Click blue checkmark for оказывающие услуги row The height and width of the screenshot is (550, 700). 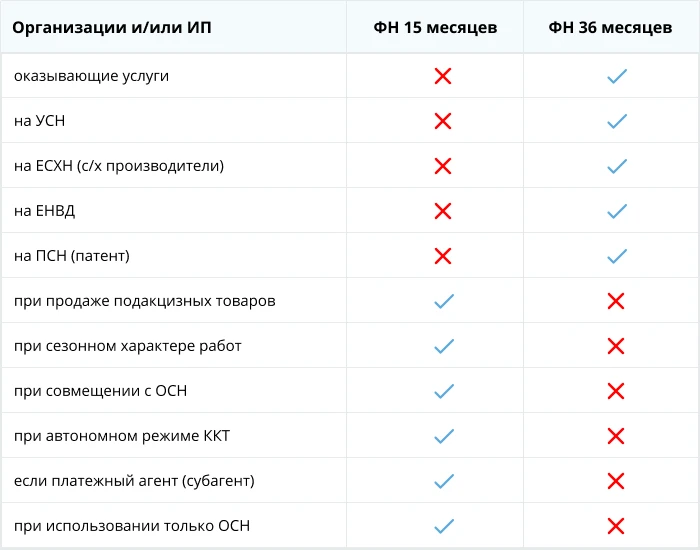point(616,76)
